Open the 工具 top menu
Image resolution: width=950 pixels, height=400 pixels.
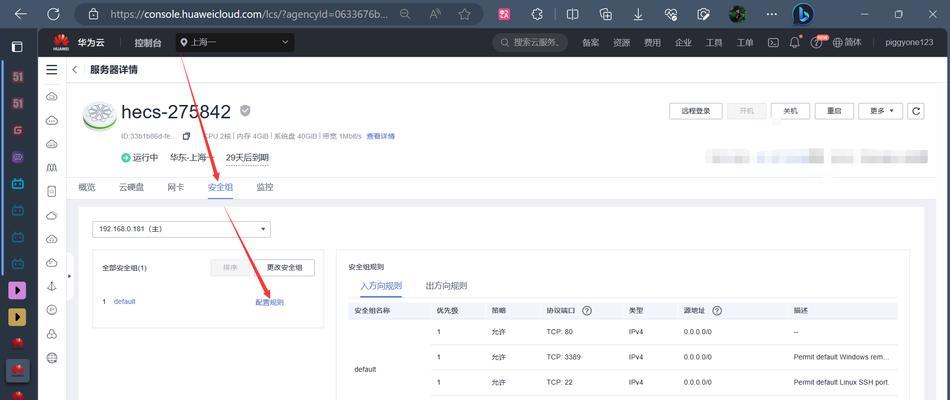point(714,42)
